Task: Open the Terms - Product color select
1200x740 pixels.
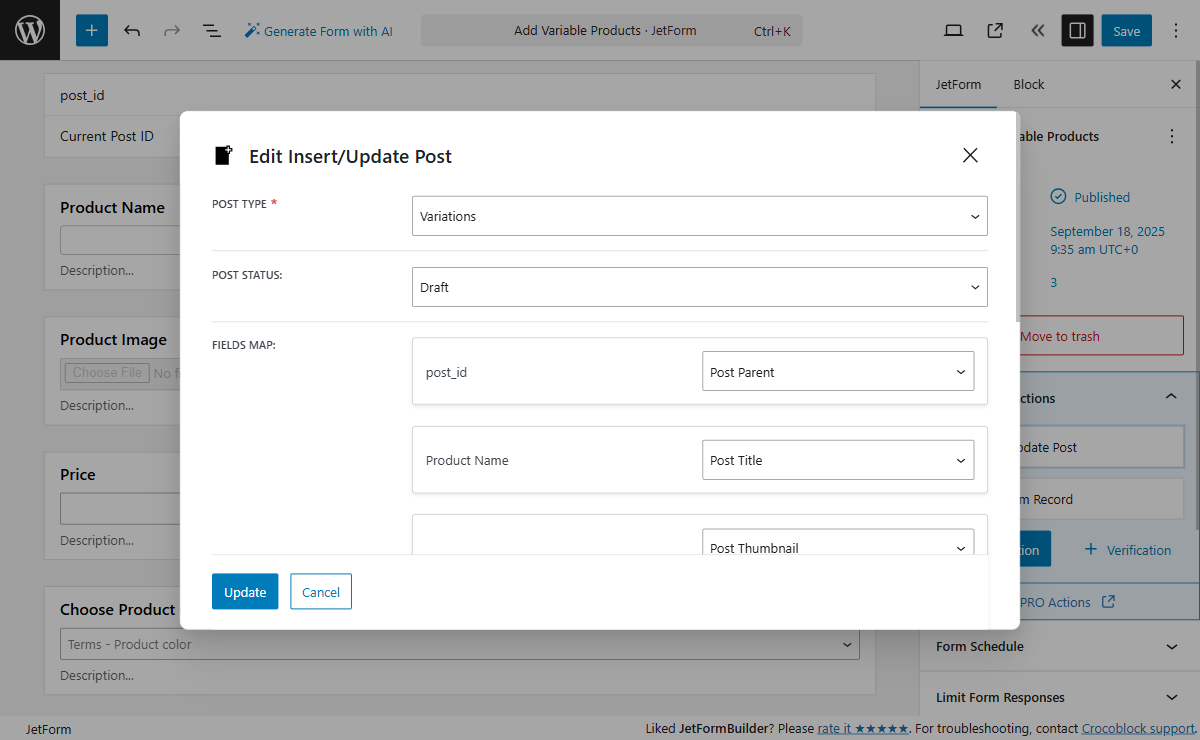Action: click(x=460, y=644)
